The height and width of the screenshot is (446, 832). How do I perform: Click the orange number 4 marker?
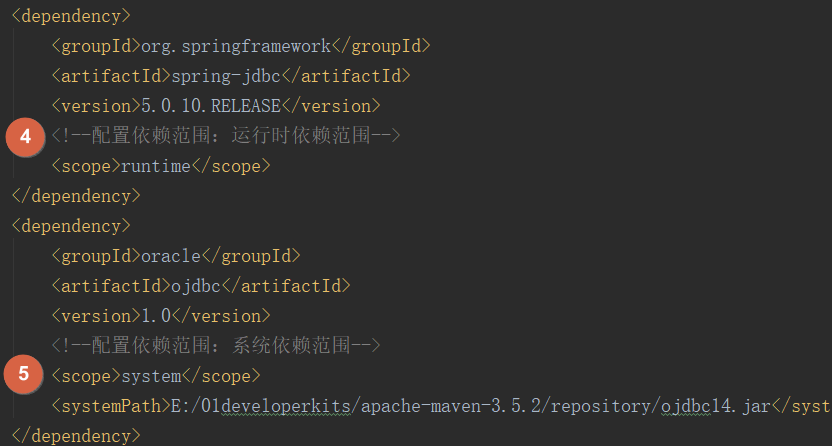pyautogui.click(x=25, y=137)
